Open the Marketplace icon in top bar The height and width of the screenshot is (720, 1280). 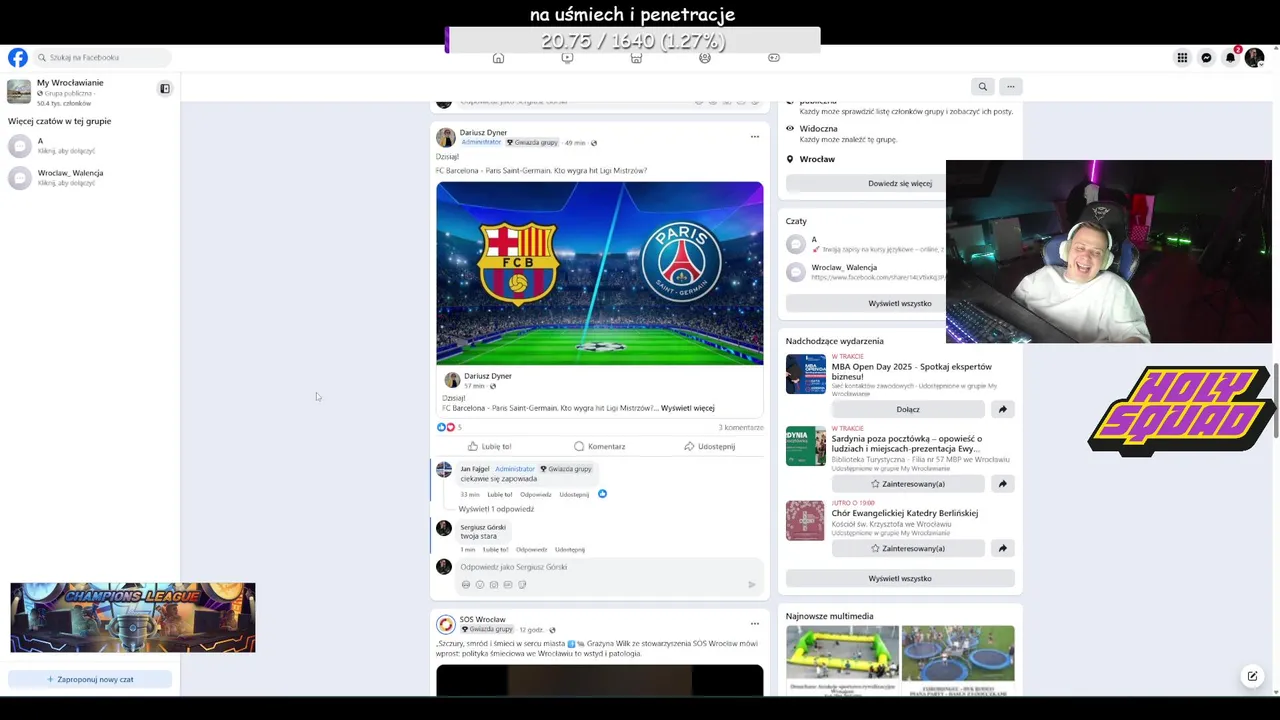pos(636,58)
